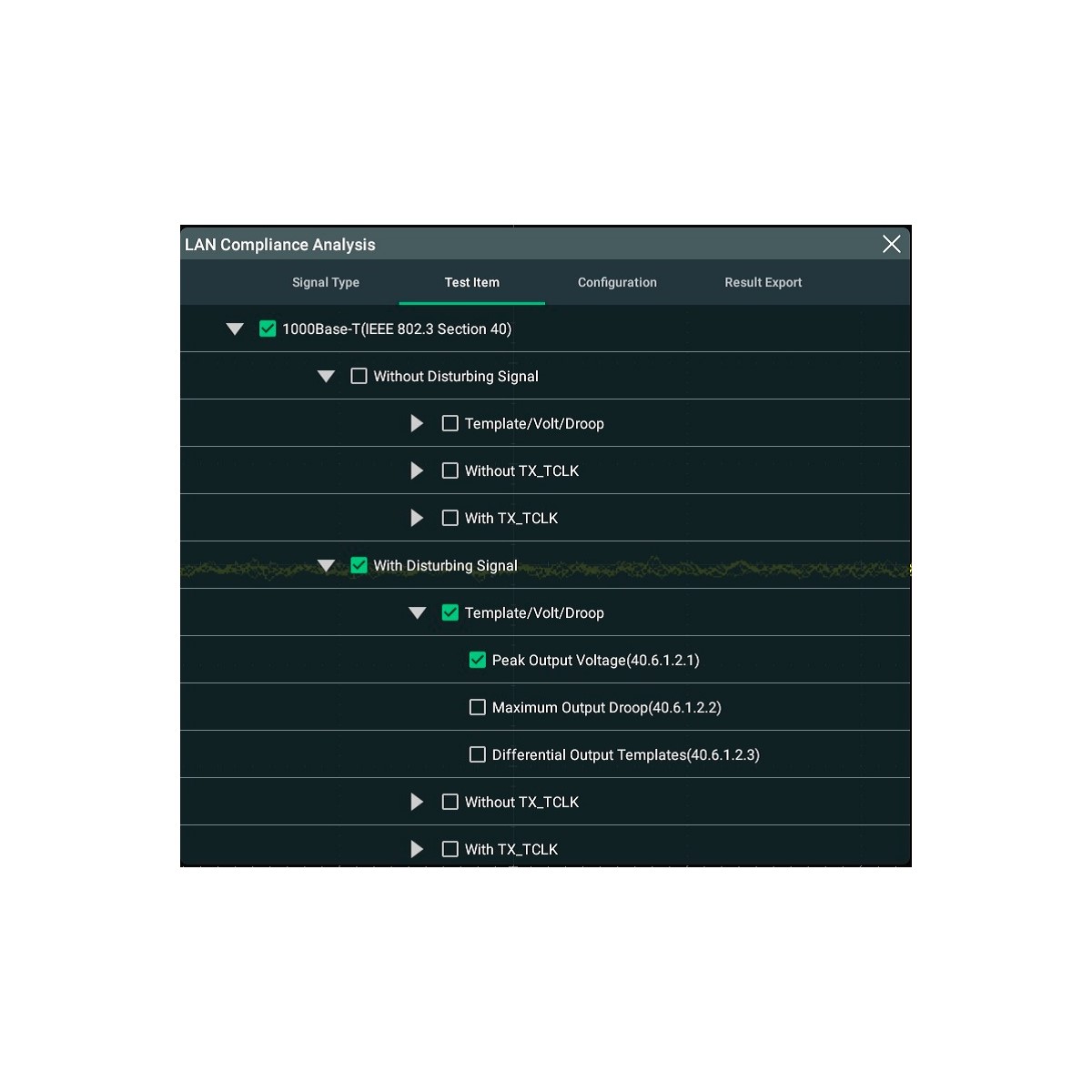Image resolution: width=1092 pixels, height=1092 pixels.
Task: Uncheck Peak Output Voltage(40.6.1.2.1)
Action: coord(477,660)
